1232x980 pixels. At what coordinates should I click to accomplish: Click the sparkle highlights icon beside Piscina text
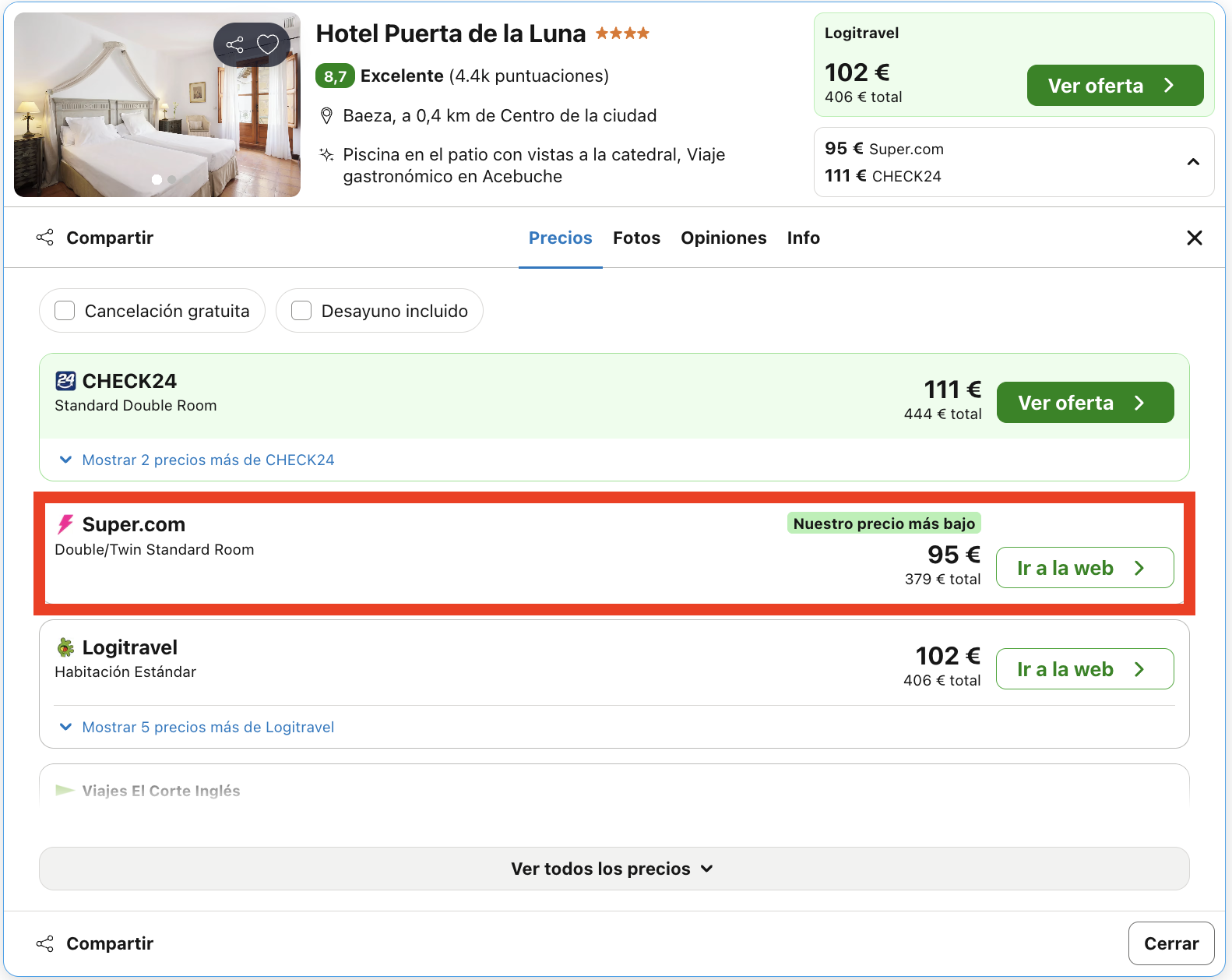coord(327,154)
